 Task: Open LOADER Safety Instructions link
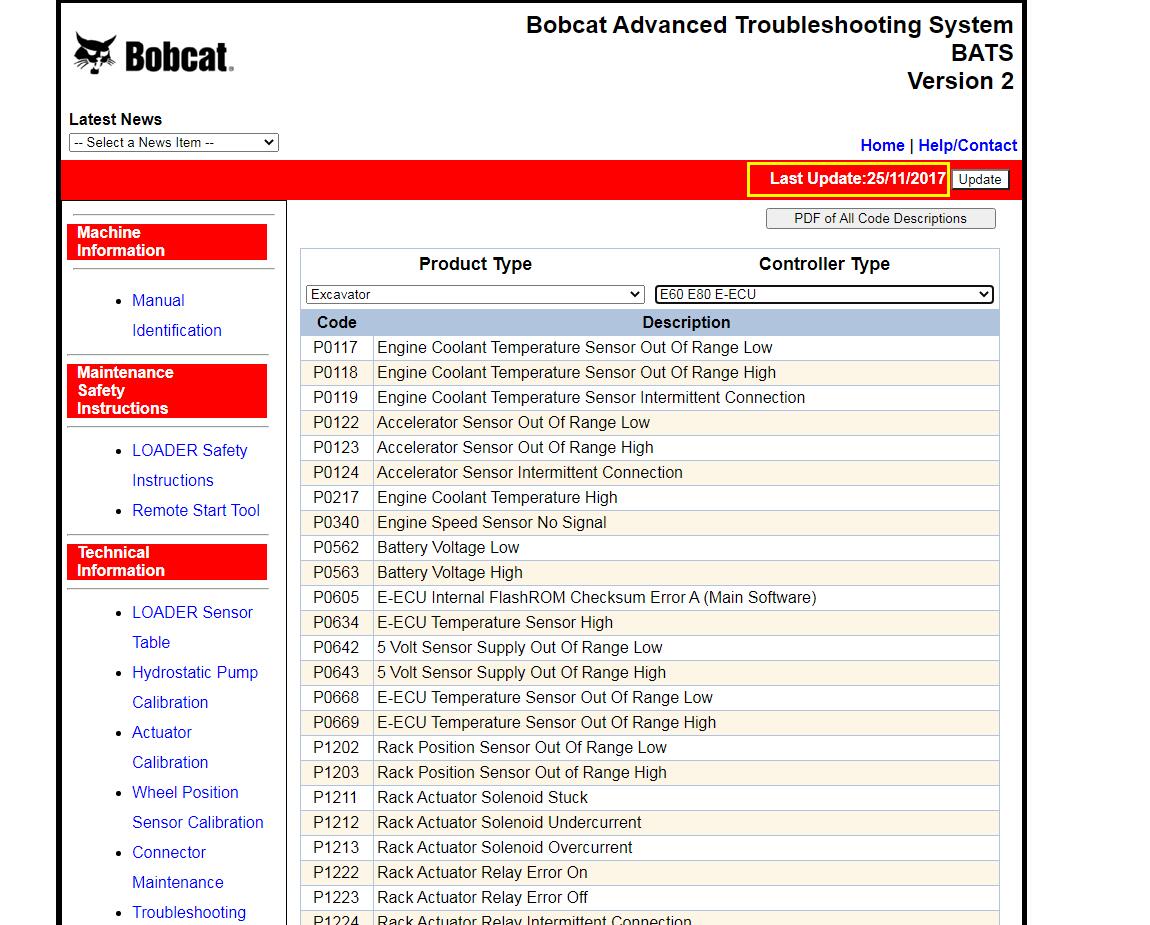coord(189,465)
